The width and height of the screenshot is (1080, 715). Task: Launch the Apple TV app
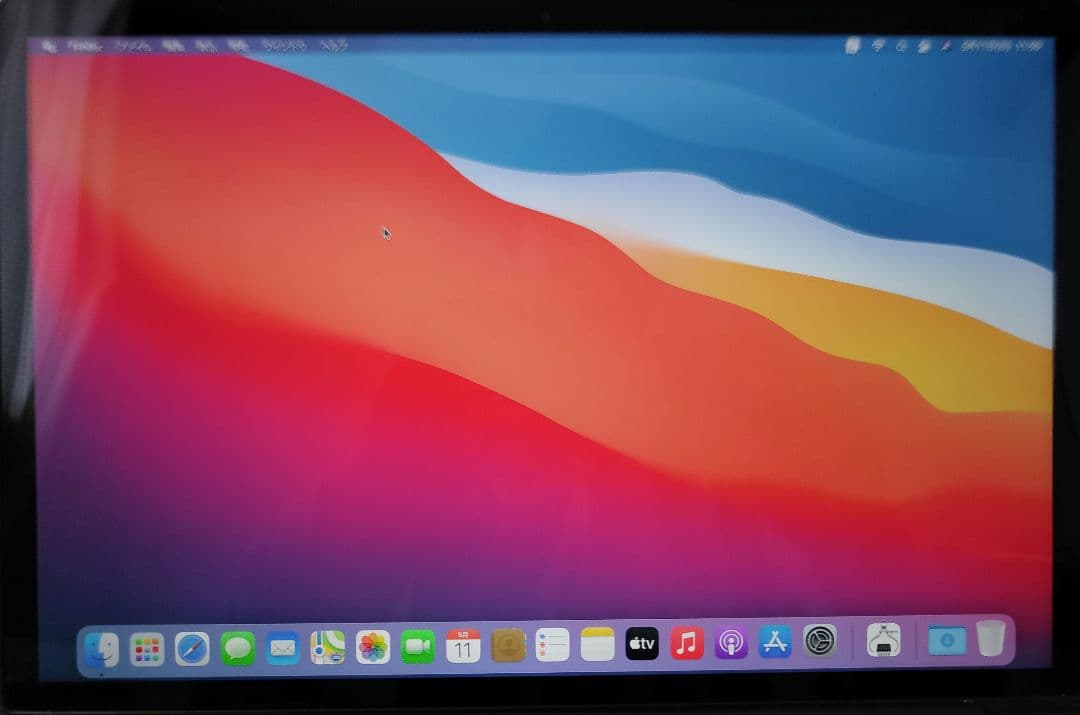(640, 646)
